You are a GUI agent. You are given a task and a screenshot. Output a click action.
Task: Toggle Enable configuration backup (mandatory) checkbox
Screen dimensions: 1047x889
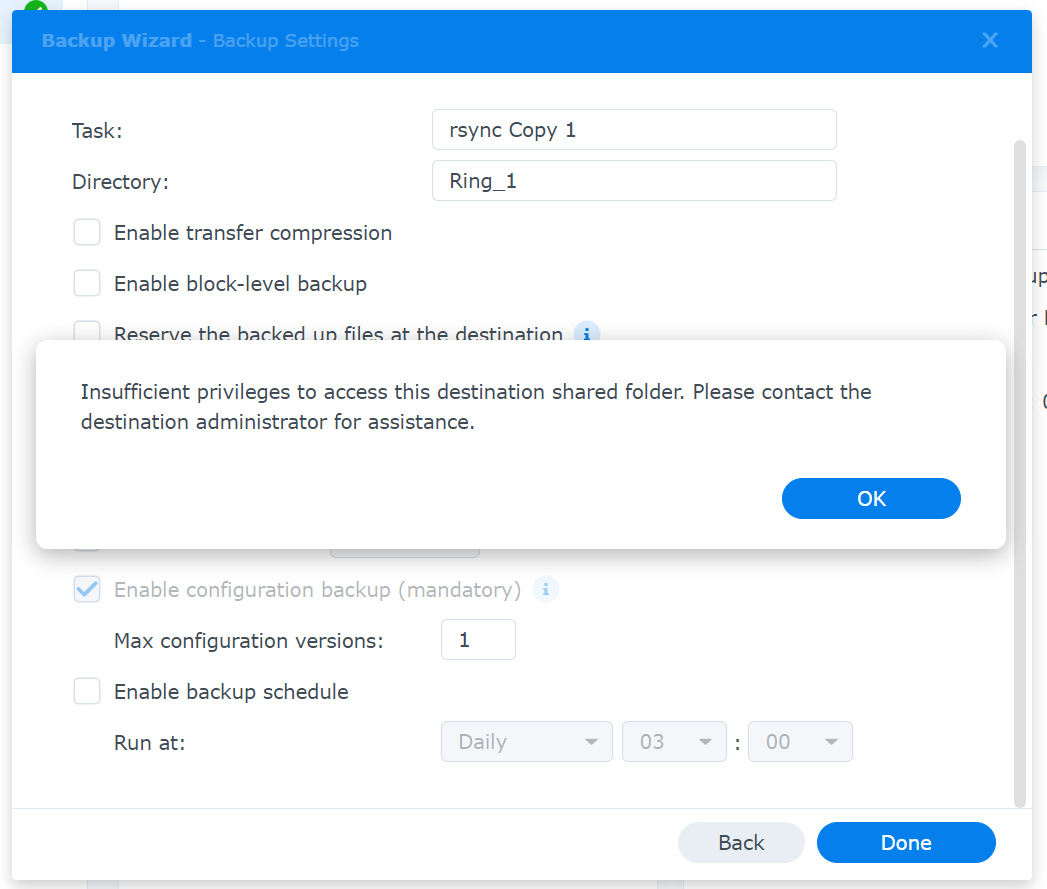(87, 589)
